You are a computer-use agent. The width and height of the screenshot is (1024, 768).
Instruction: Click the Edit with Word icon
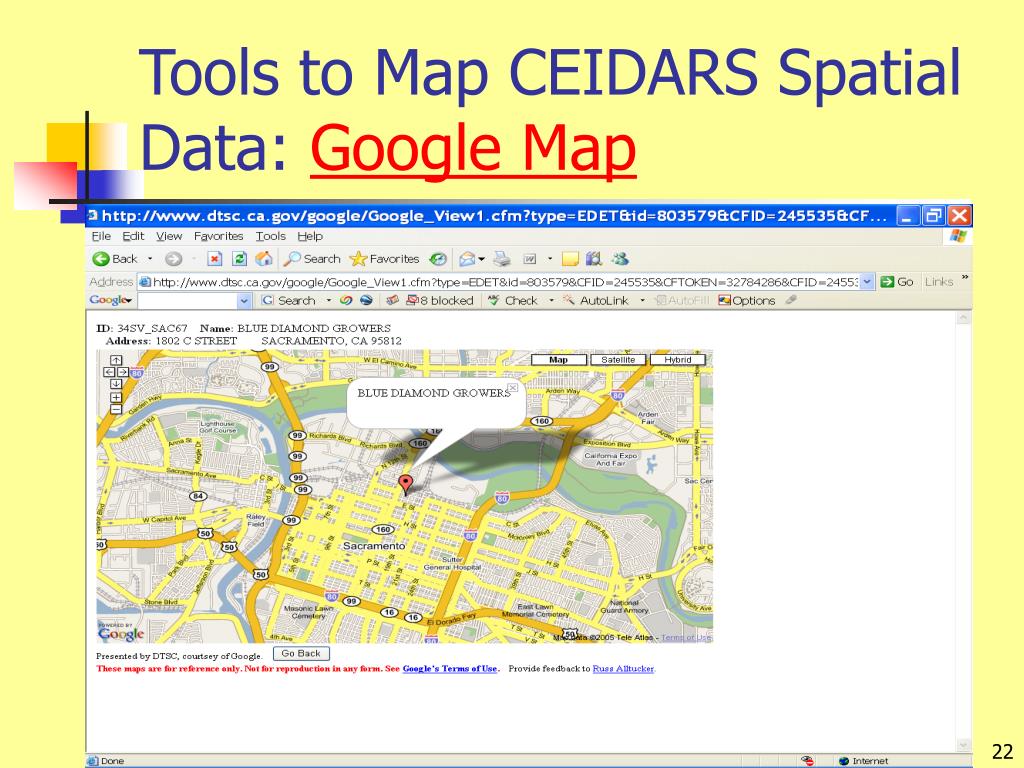(x=530, y=259)
